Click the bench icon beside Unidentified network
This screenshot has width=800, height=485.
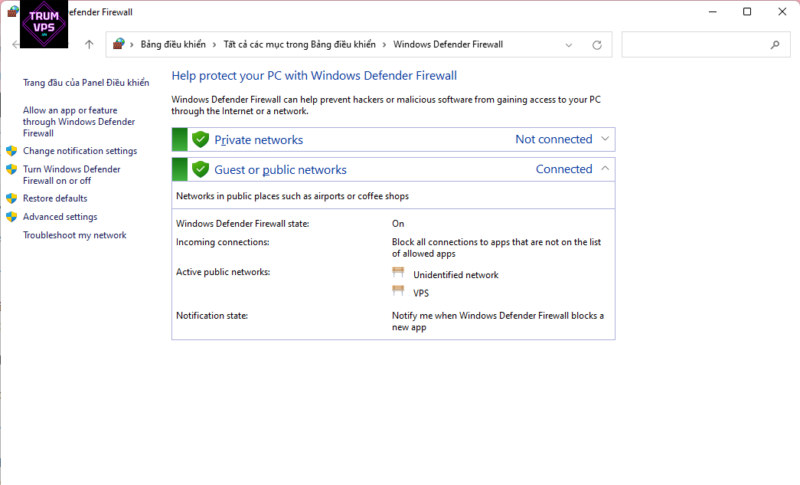398,272
